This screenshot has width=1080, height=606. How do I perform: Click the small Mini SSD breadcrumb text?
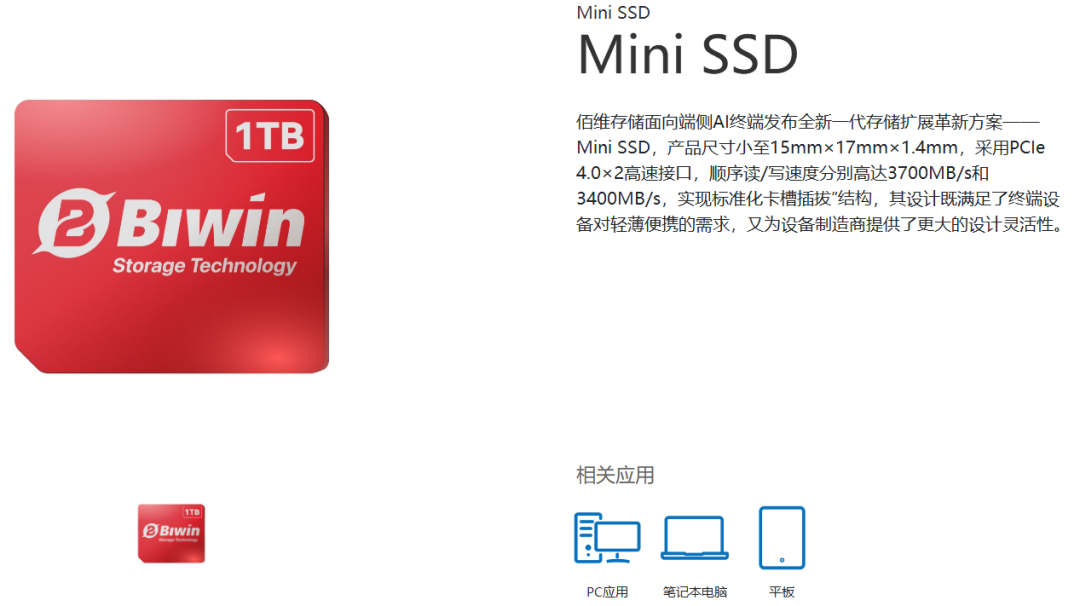click(613, 12)
